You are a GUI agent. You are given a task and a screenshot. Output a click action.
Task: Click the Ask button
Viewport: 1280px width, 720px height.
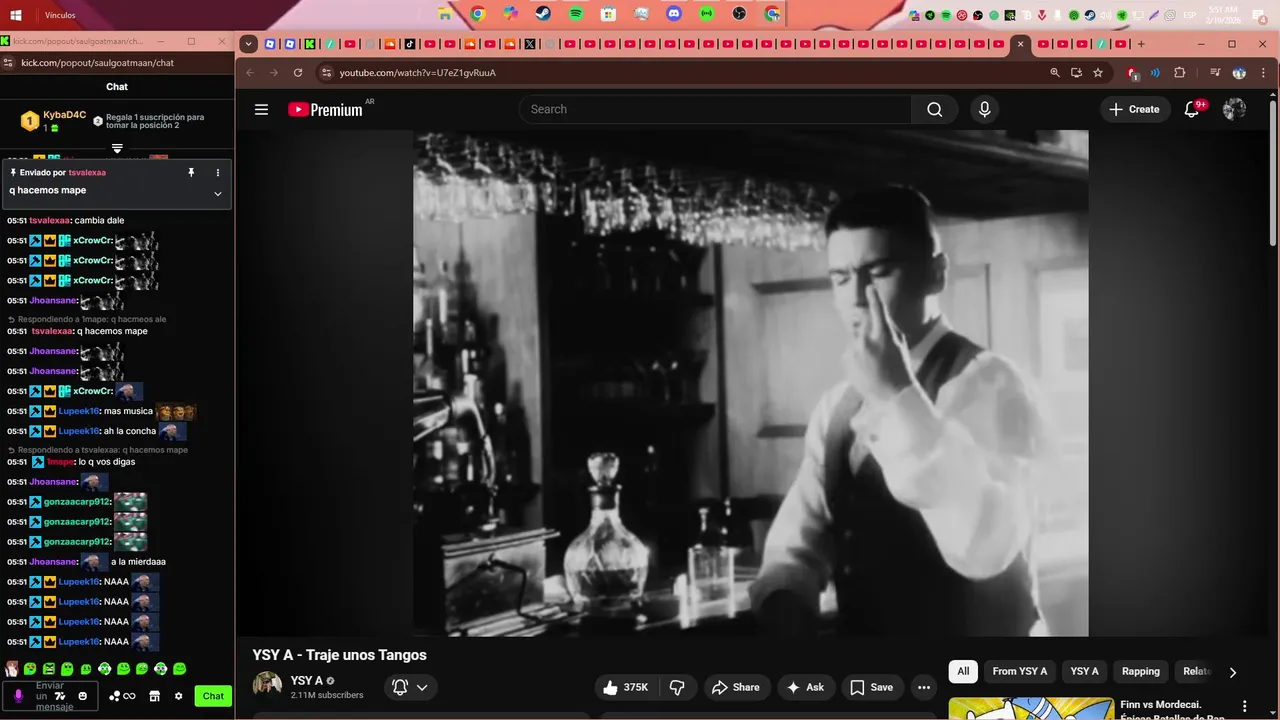tap(805, 687)
